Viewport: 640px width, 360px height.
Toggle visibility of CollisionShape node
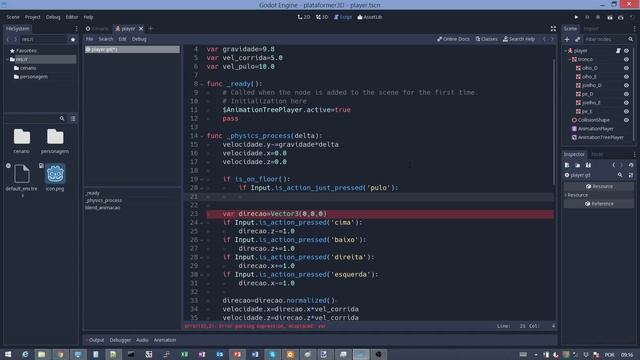tap(627, 120)
